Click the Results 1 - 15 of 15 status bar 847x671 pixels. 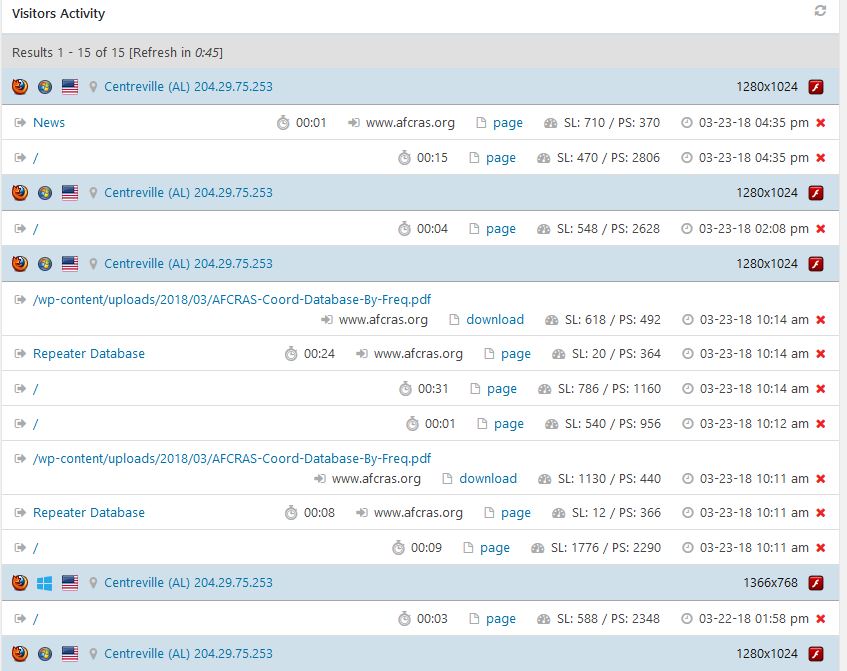[x=118, y=52]
